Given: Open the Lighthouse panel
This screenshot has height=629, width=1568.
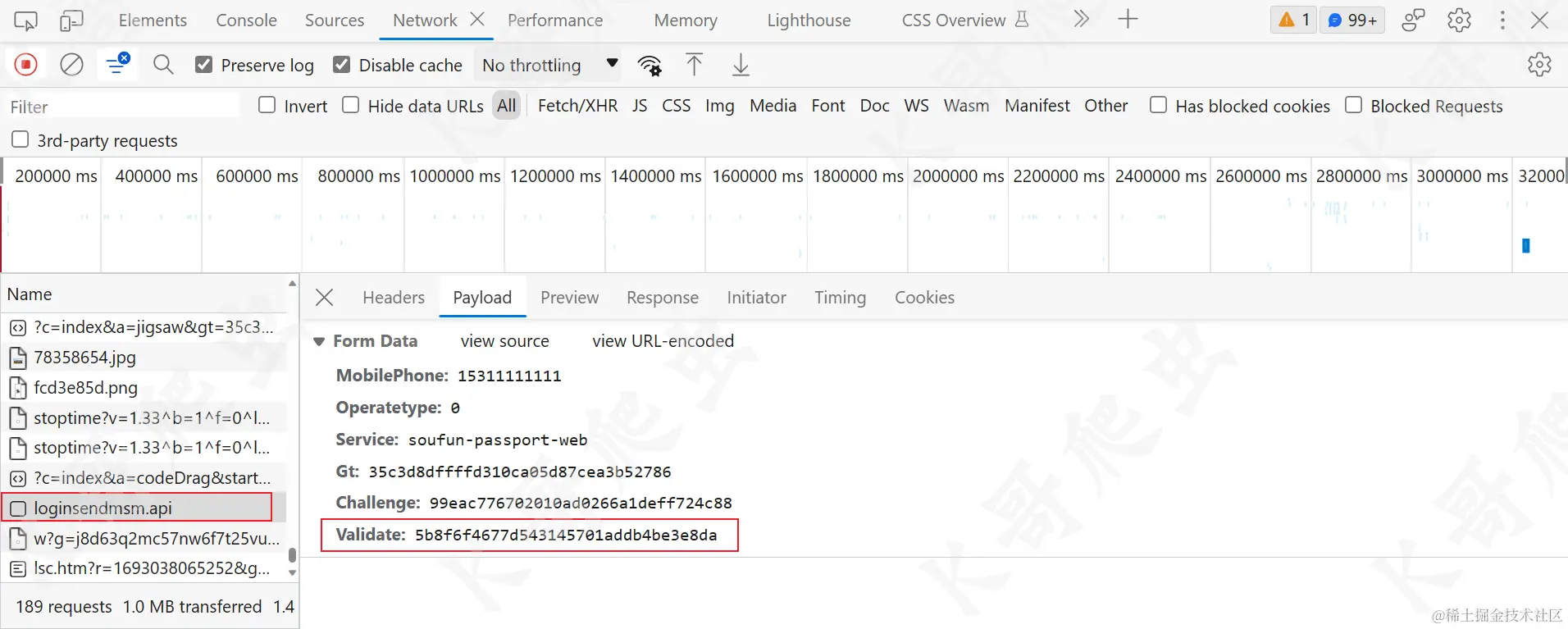Looking at the screenshot, I should click(x=809, y=21).
